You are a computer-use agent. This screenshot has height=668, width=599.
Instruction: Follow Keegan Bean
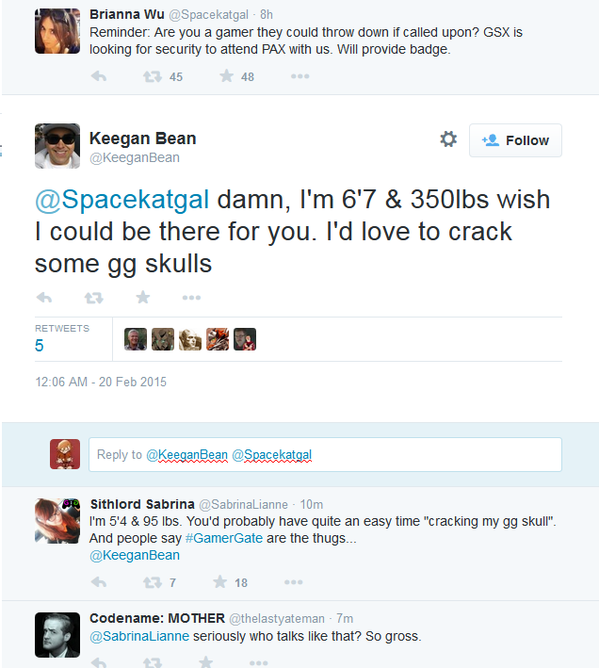tap(515, 140)
